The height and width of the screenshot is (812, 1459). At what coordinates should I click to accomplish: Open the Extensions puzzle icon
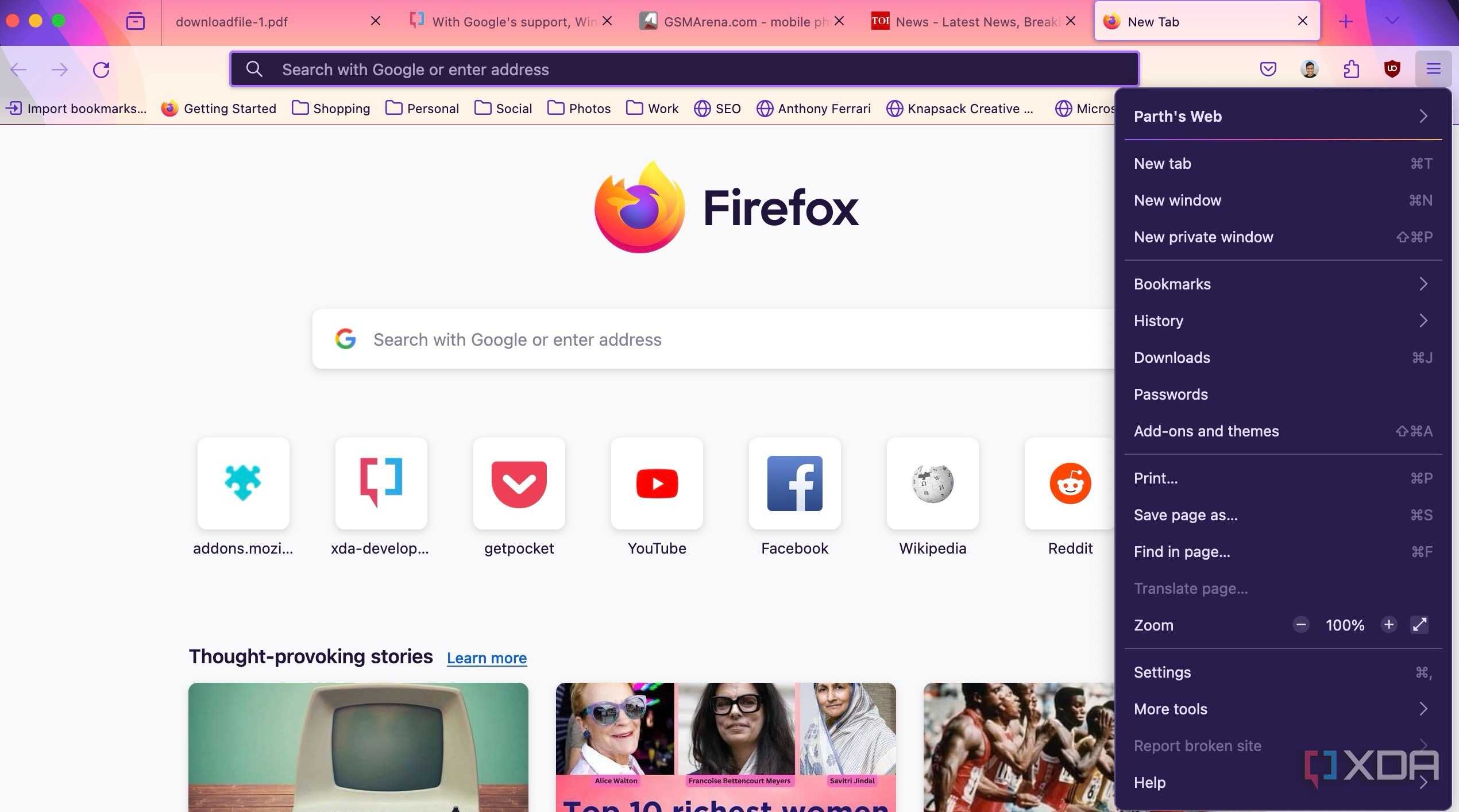point(1351,69)
